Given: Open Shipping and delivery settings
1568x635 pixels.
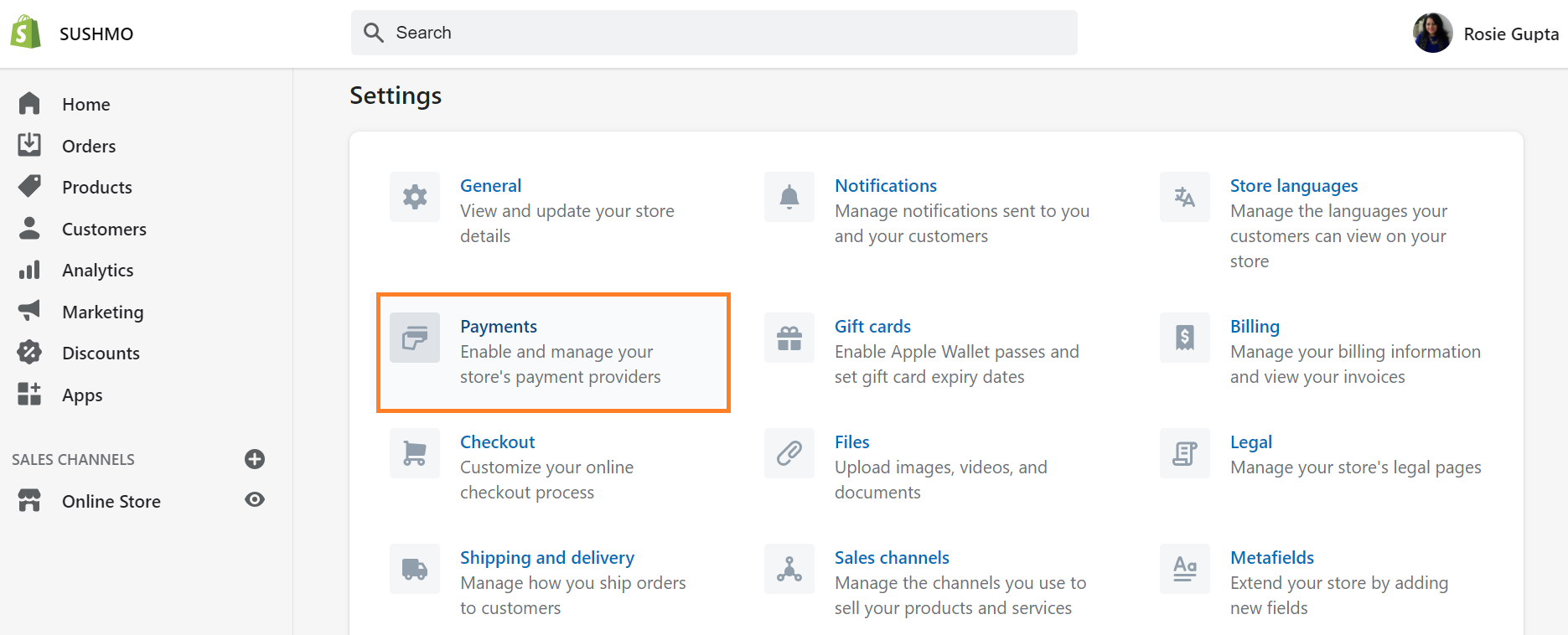Looking at the screenshot, I should coord(546,558).
